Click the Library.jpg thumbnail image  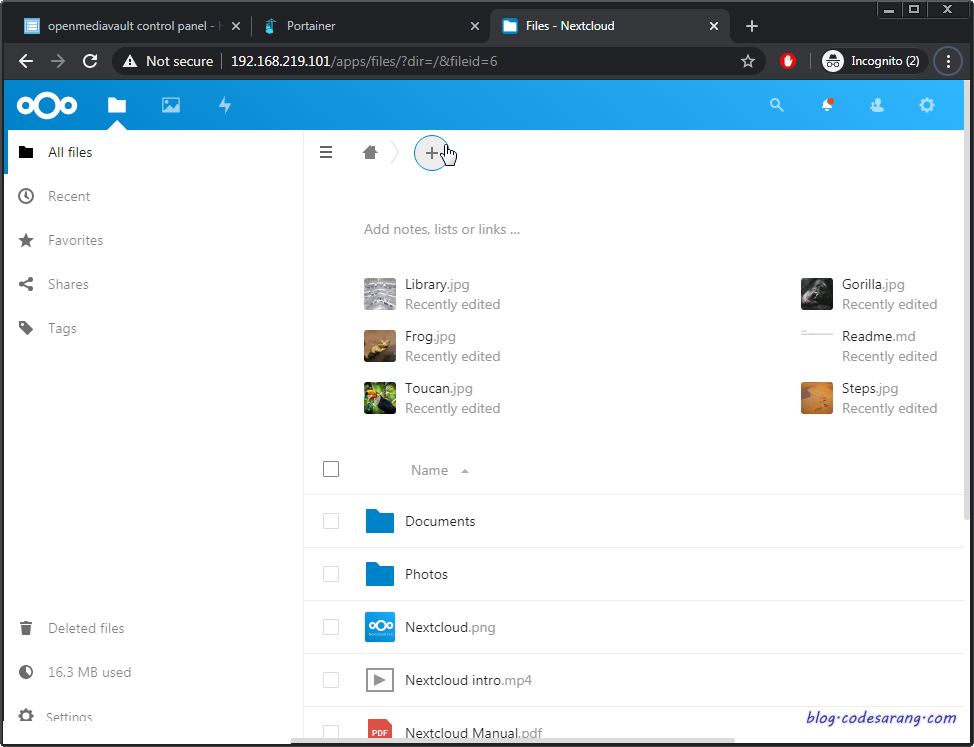pos(380,294)
